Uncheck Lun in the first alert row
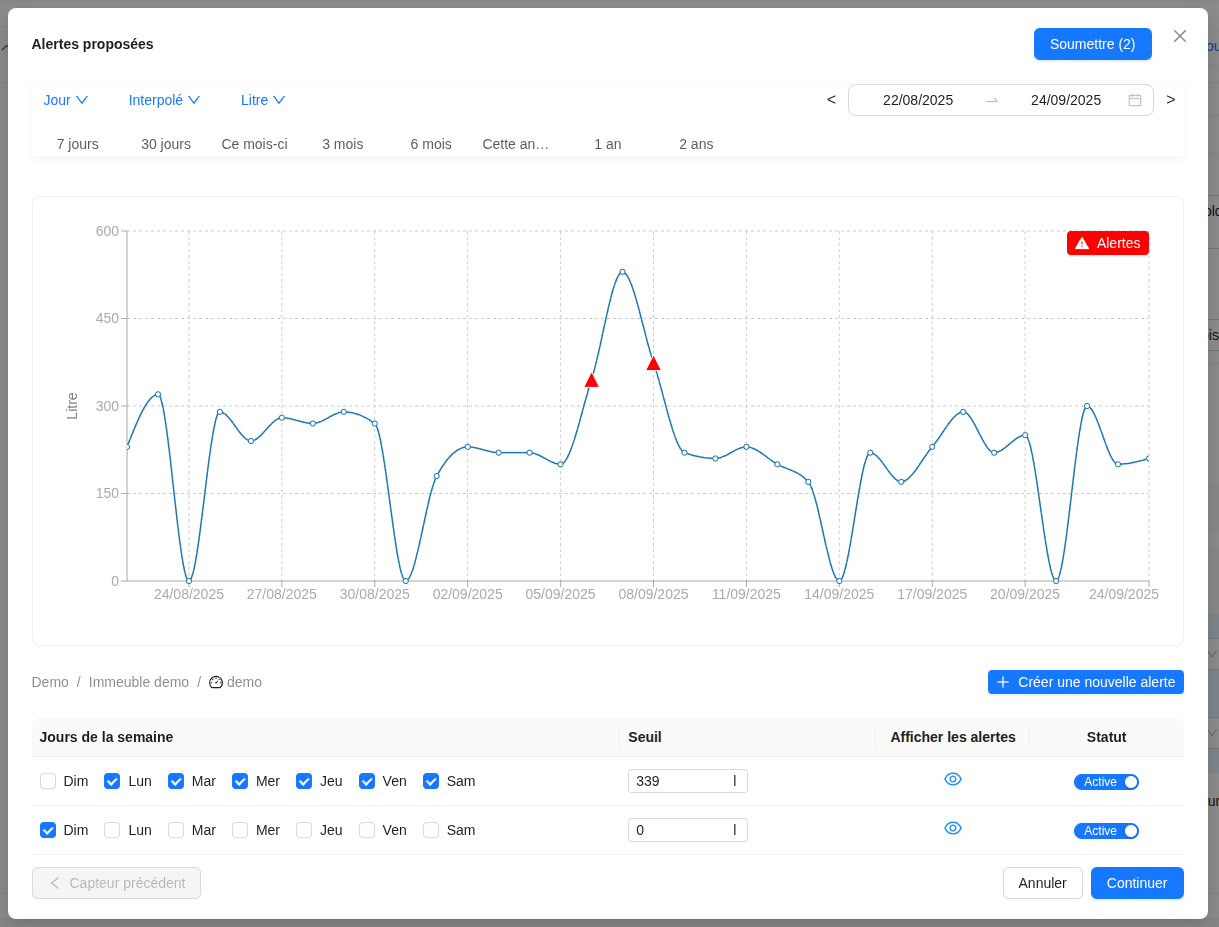Viewport: 1219px width, 927px height. coord(112,781)
